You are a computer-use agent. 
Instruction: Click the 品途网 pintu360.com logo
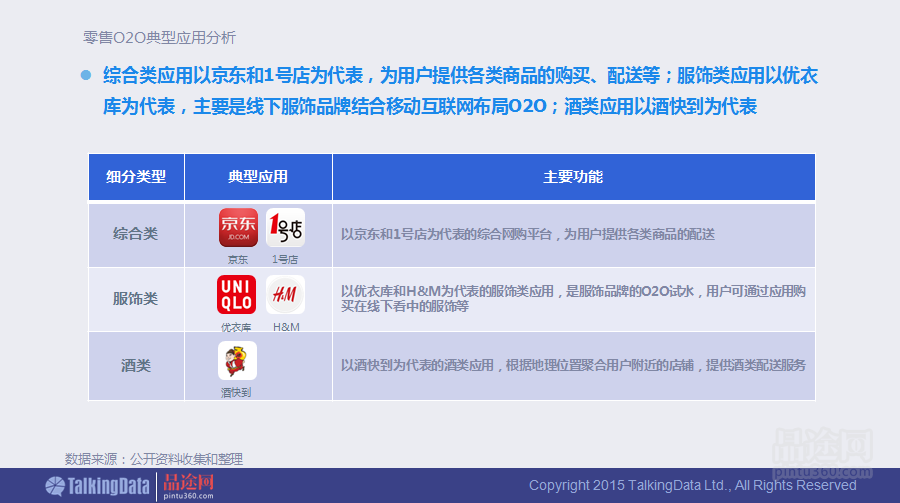188,486
